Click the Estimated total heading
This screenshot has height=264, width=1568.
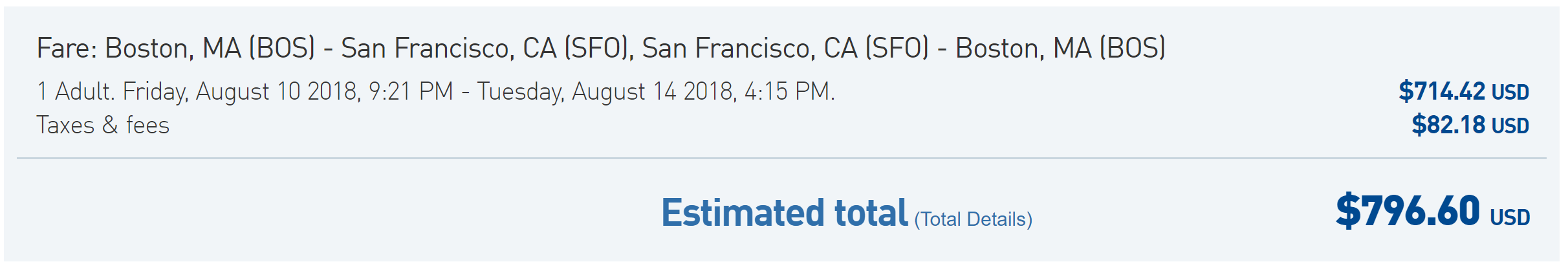click(785, 213)
